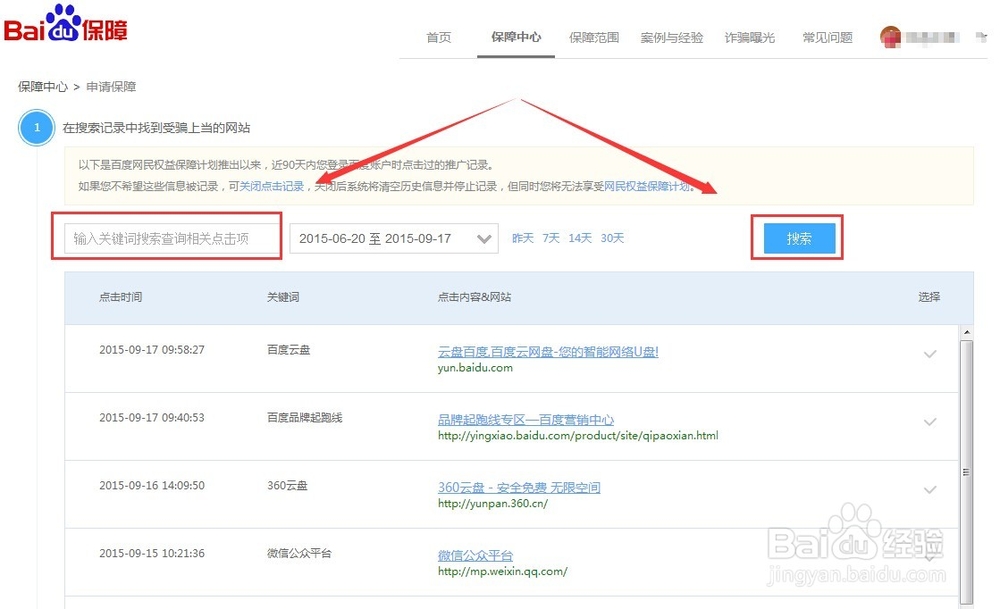Click the step indicator circle labeled 1
The height and width of the screenshot is (609, 1000).
(x=36, y=128)
